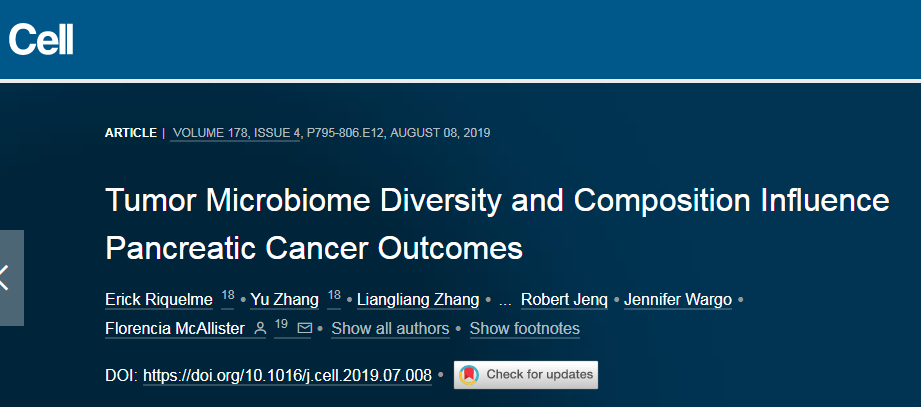This screenshot has width=921, height=407.
Task: Click author Florencia McAllister's name
Action: 175,329
